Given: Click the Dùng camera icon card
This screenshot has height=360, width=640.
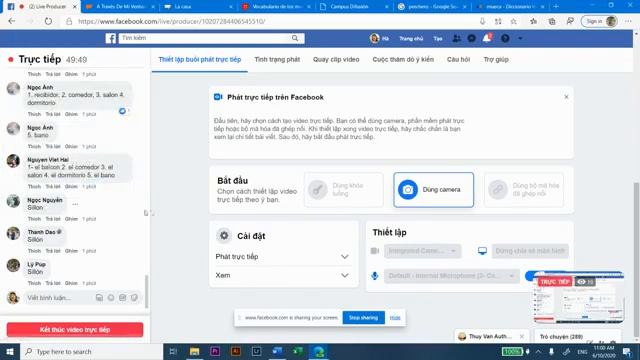Looking at the screenshot, I should click(433, 190).
